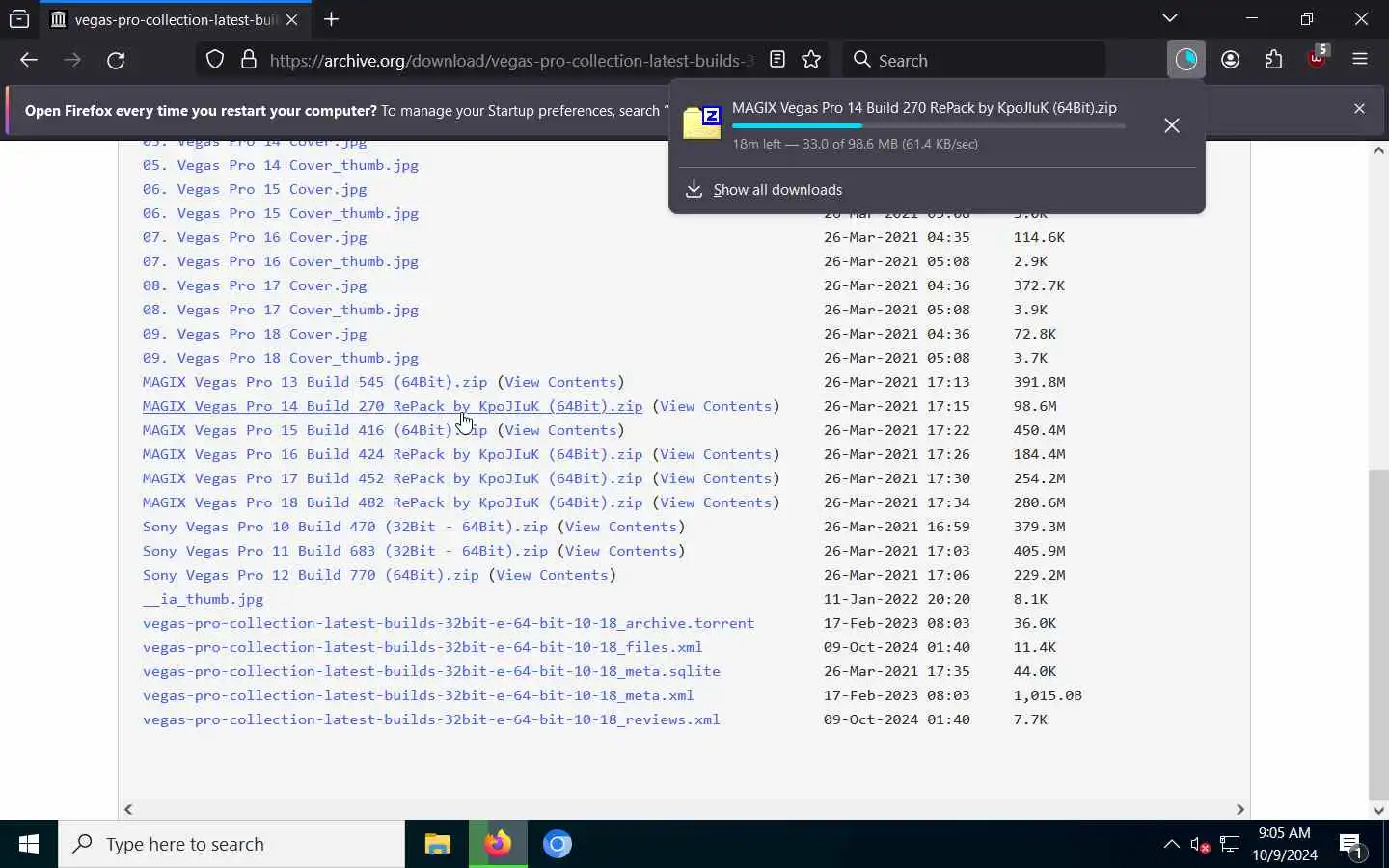Open the _meta.sqlite link
The width and height of the screenshot is (1389, 868).
pos(431,671)
